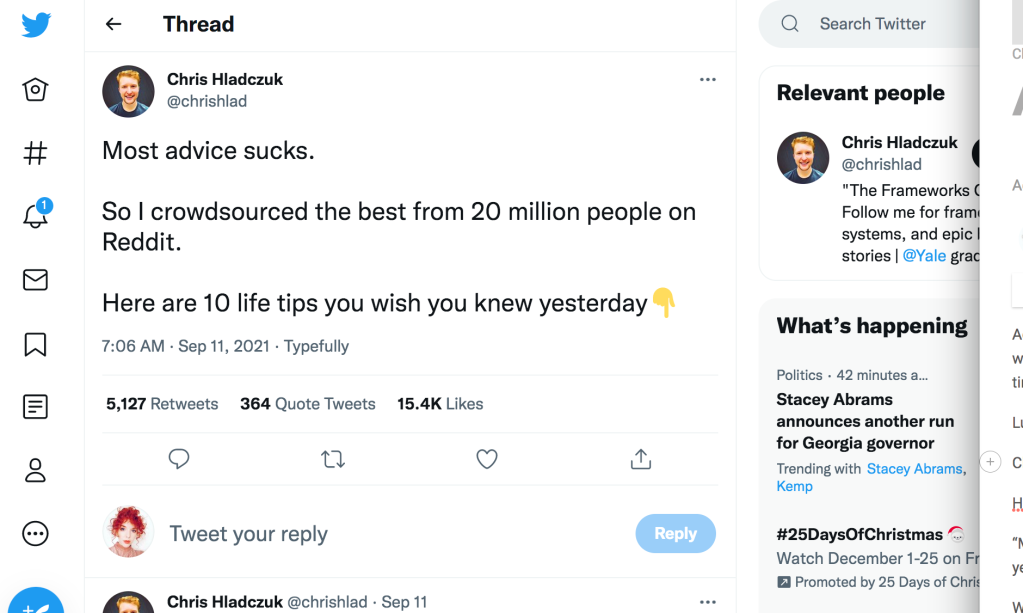
Task: Follow the @Yale link in the bio
Action: pyautogui.click(x=924, y=255)
